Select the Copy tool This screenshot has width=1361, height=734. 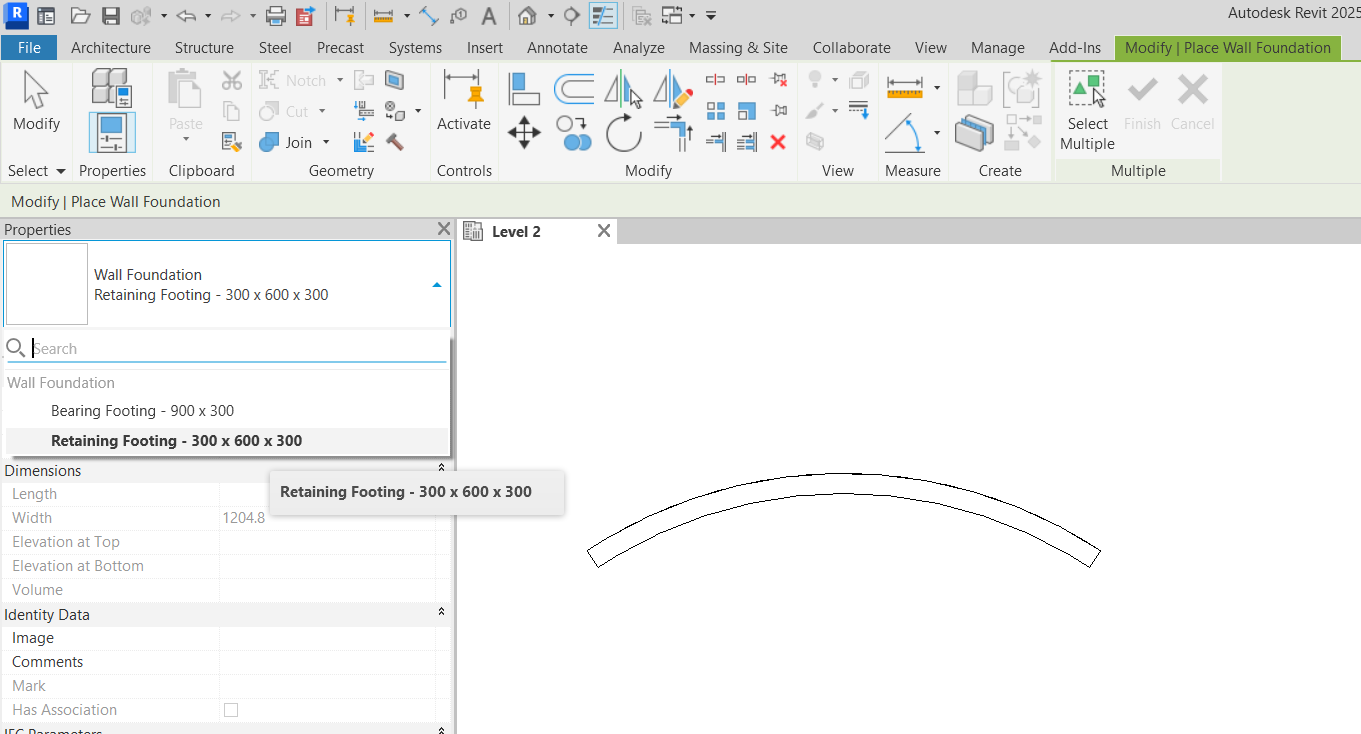(575, 131)
